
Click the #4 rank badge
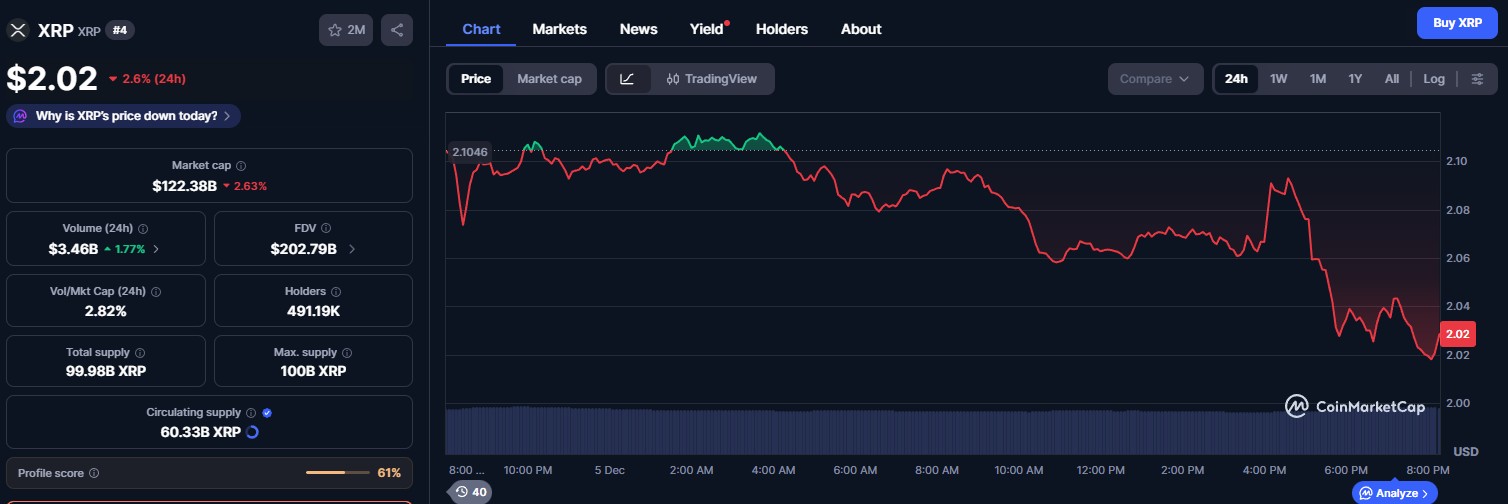(x=120, y=30)
